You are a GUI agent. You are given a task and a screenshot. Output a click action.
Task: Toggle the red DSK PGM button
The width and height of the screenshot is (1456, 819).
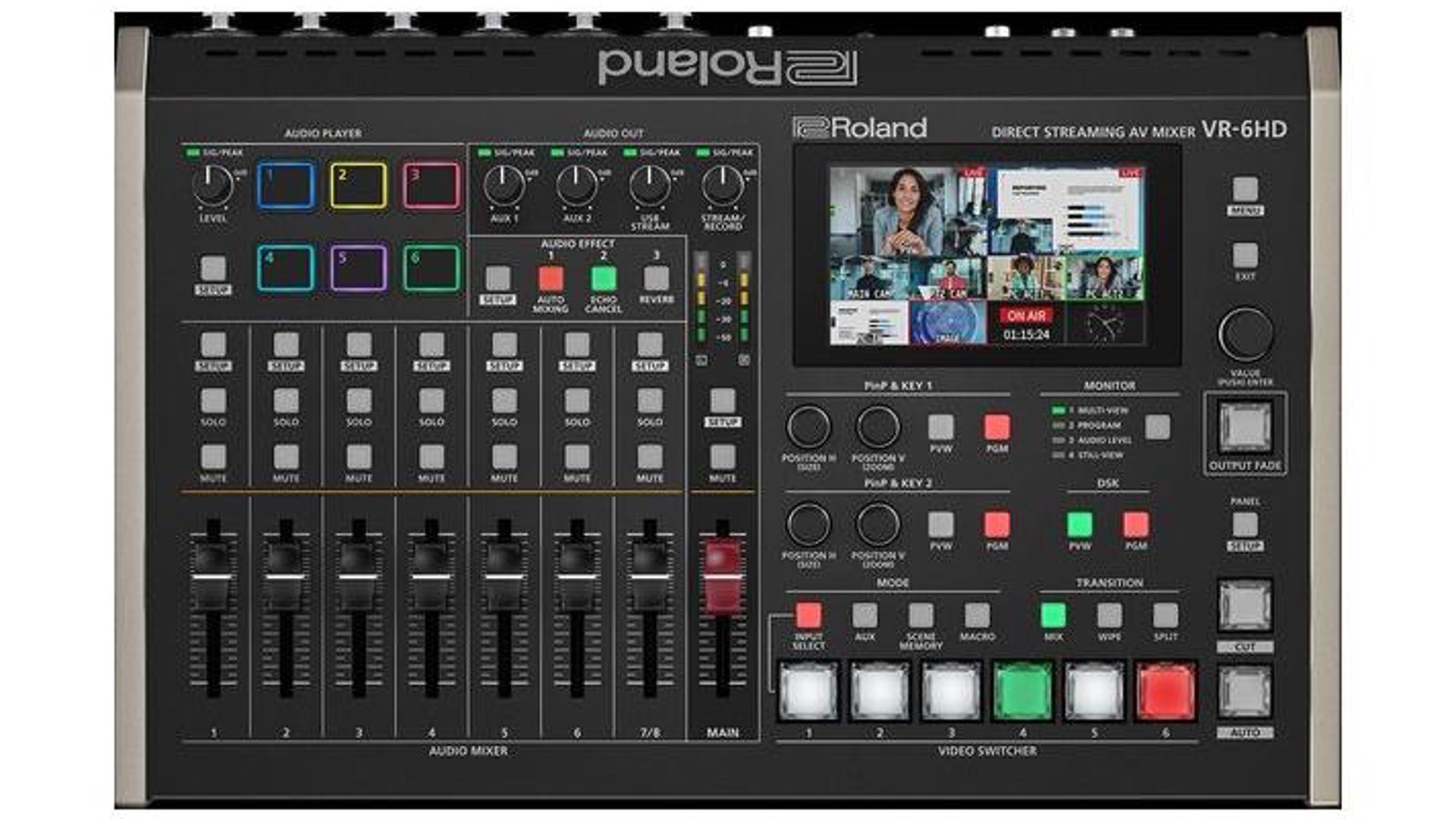point(1136,525)
